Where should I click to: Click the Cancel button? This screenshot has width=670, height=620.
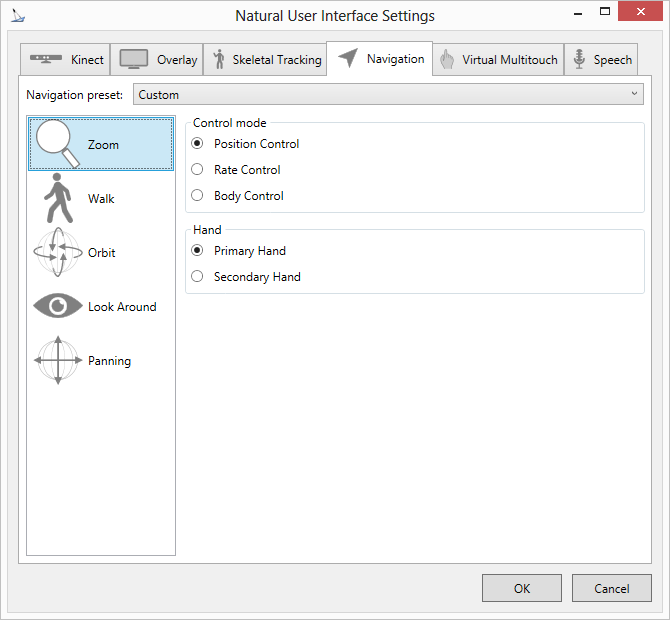611,588
